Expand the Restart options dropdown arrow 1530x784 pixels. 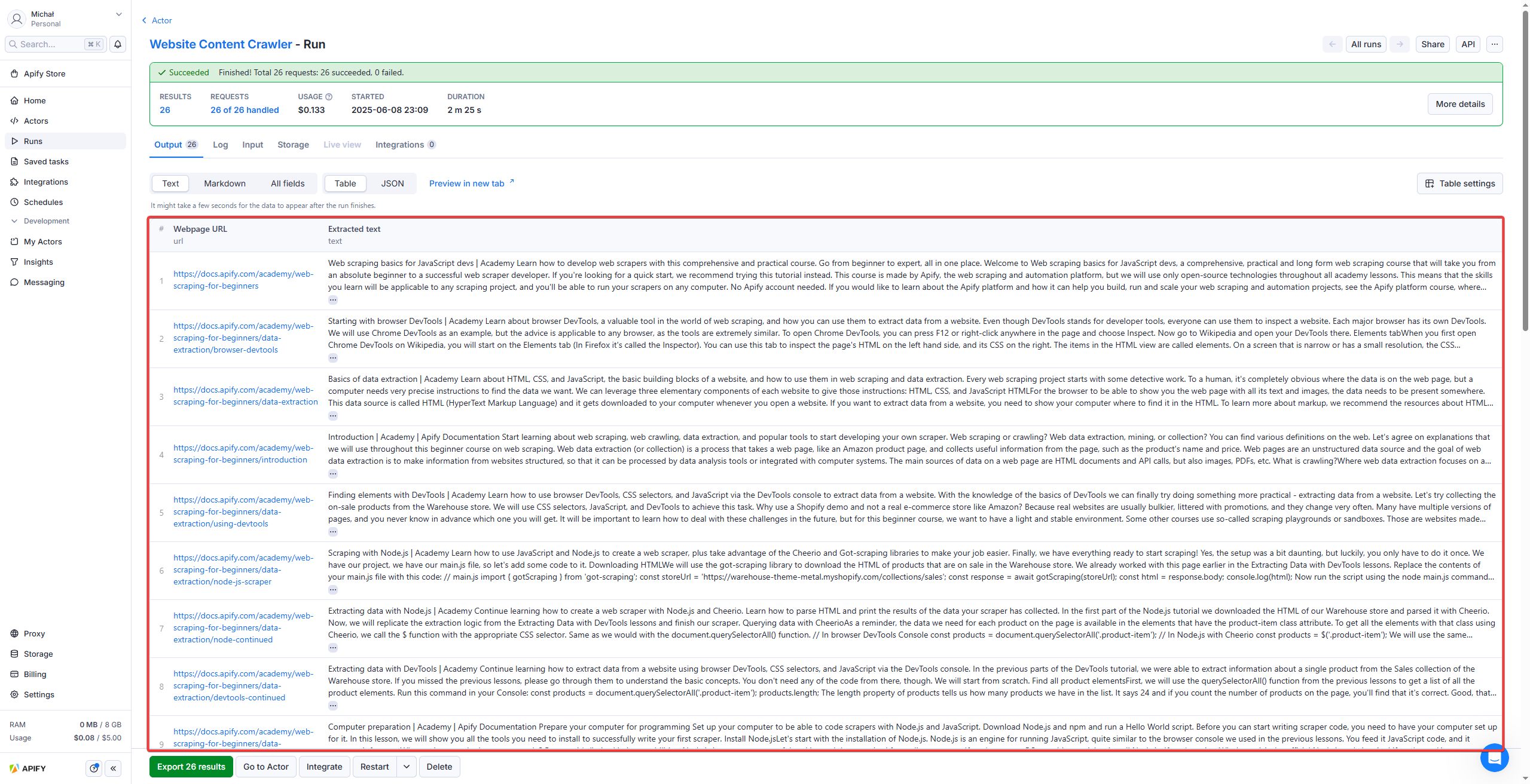(407, 767)
